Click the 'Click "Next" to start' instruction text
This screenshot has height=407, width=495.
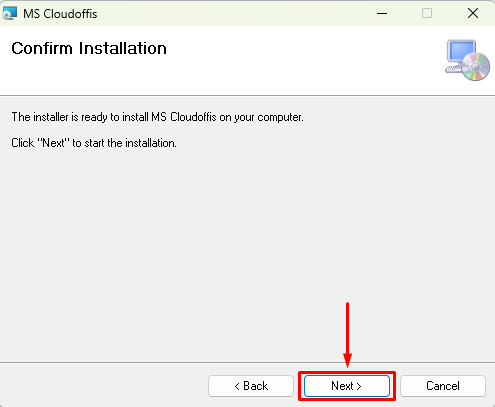[x=94, y=143]
